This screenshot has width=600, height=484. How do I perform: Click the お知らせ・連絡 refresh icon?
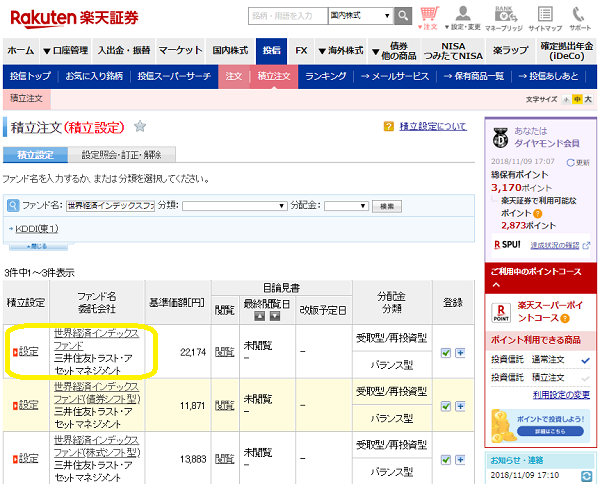[586, 476]
